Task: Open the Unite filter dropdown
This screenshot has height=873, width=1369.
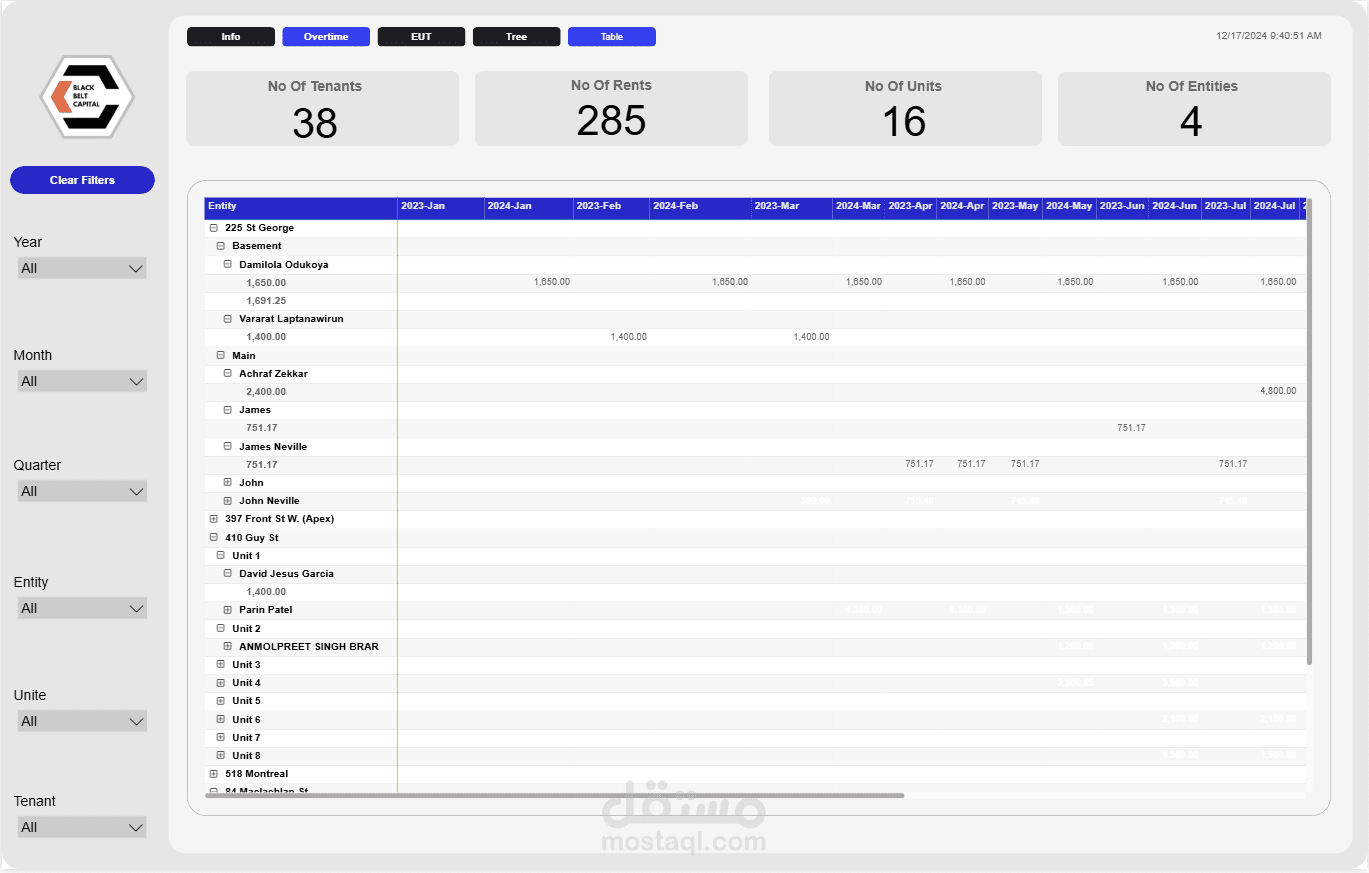Action: [82, 721]
